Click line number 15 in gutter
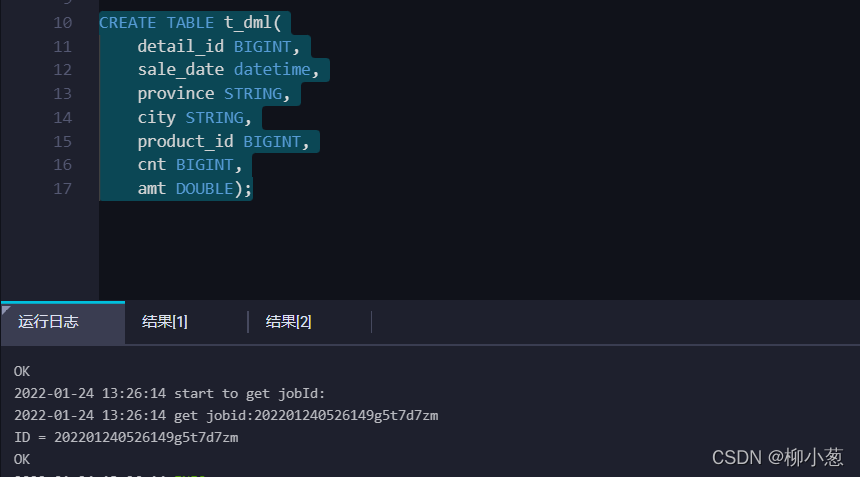The image size is (860, 477). (63, 141)
